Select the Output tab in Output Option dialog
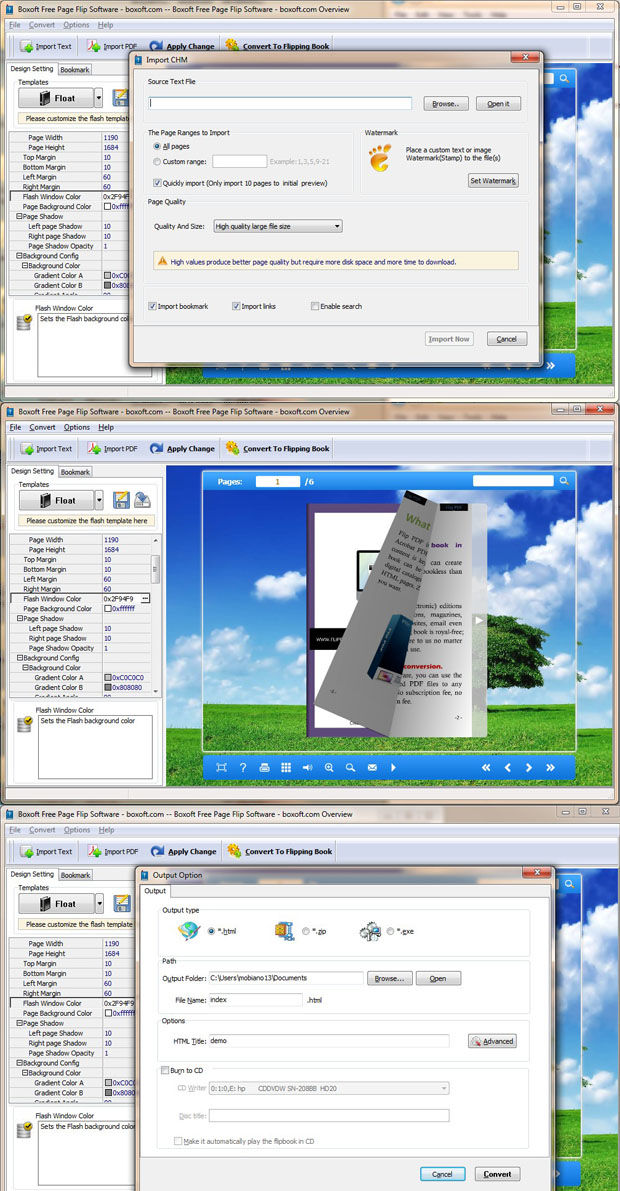This screenshot has height=1191, width=620. pyautogui.click(x=155, y=891)
